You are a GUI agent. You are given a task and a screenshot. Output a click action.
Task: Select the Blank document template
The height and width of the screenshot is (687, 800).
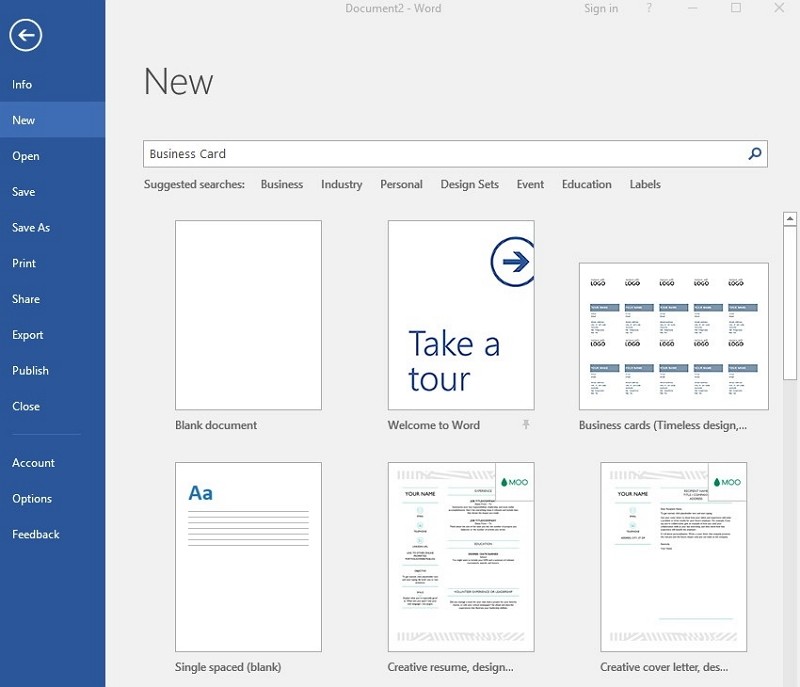pos(248,315)
